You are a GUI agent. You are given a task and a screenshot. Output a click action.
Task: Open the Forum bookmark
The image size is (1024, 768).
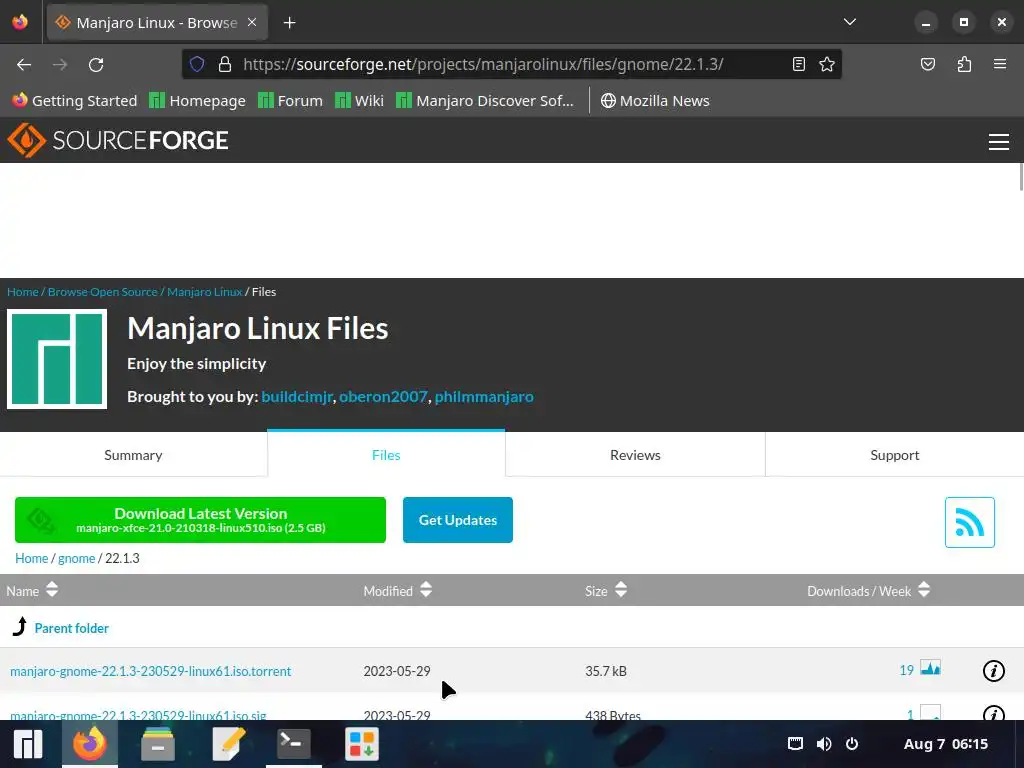point(290,101)
